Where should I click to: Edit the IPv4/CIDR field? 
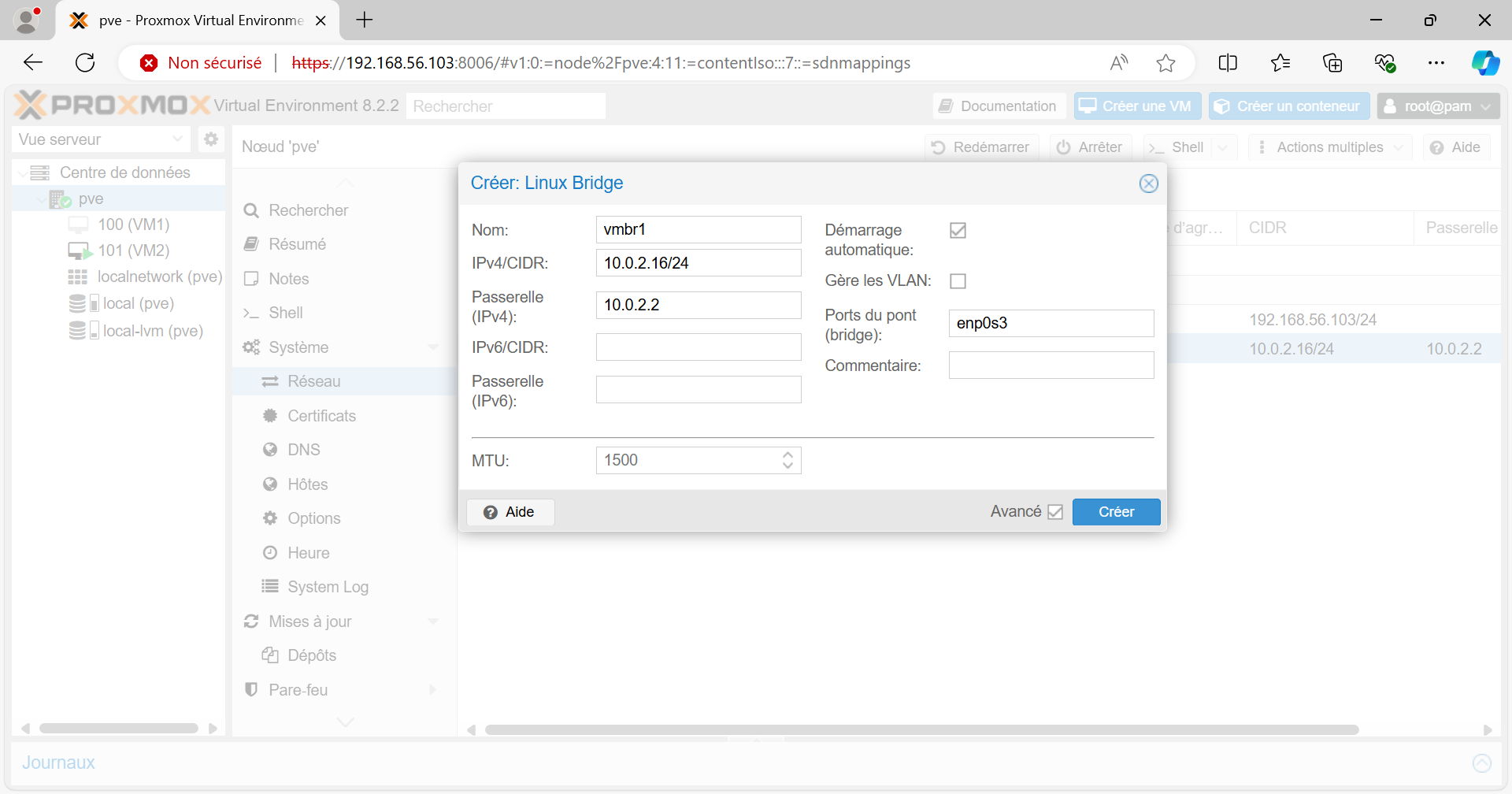(699, 263)
